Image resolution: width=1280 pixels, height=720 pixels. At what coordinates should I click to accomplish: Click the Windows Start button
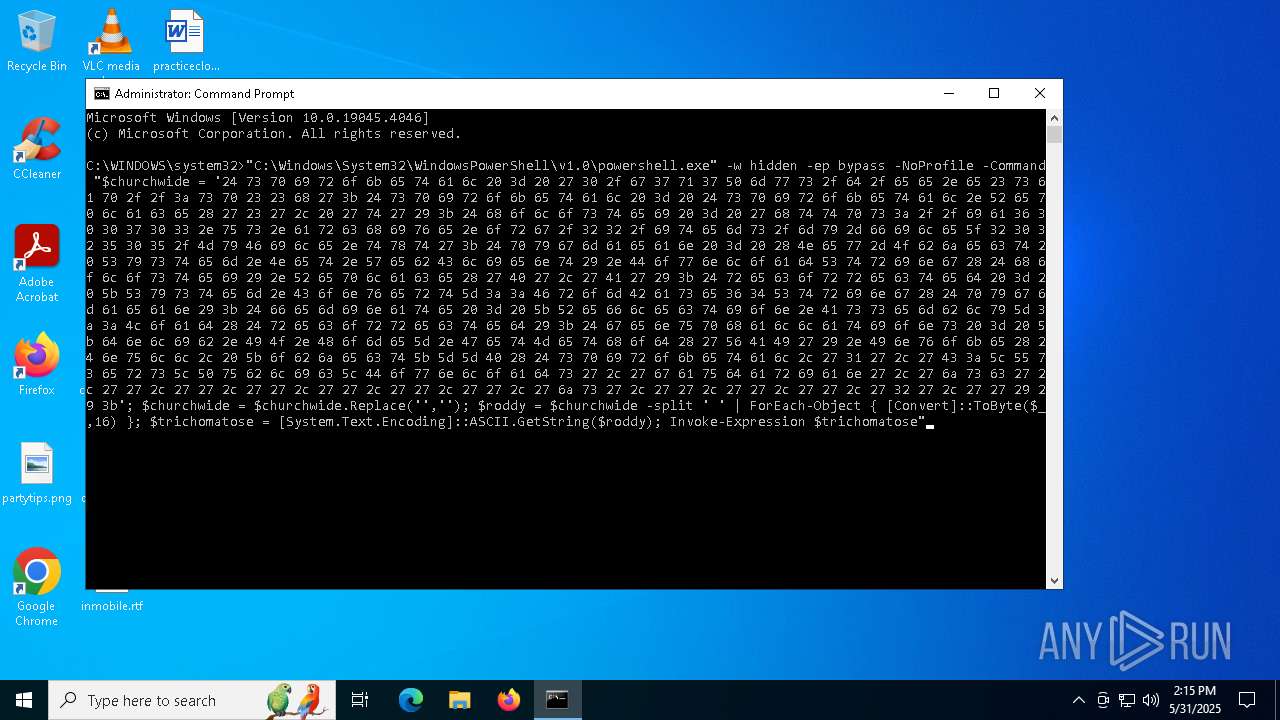tap(24, 700)
